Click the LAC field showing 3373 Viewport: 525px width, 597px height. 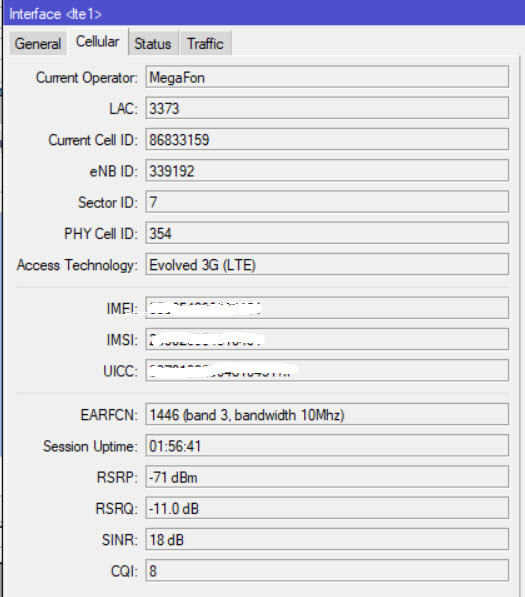(327, 108)
